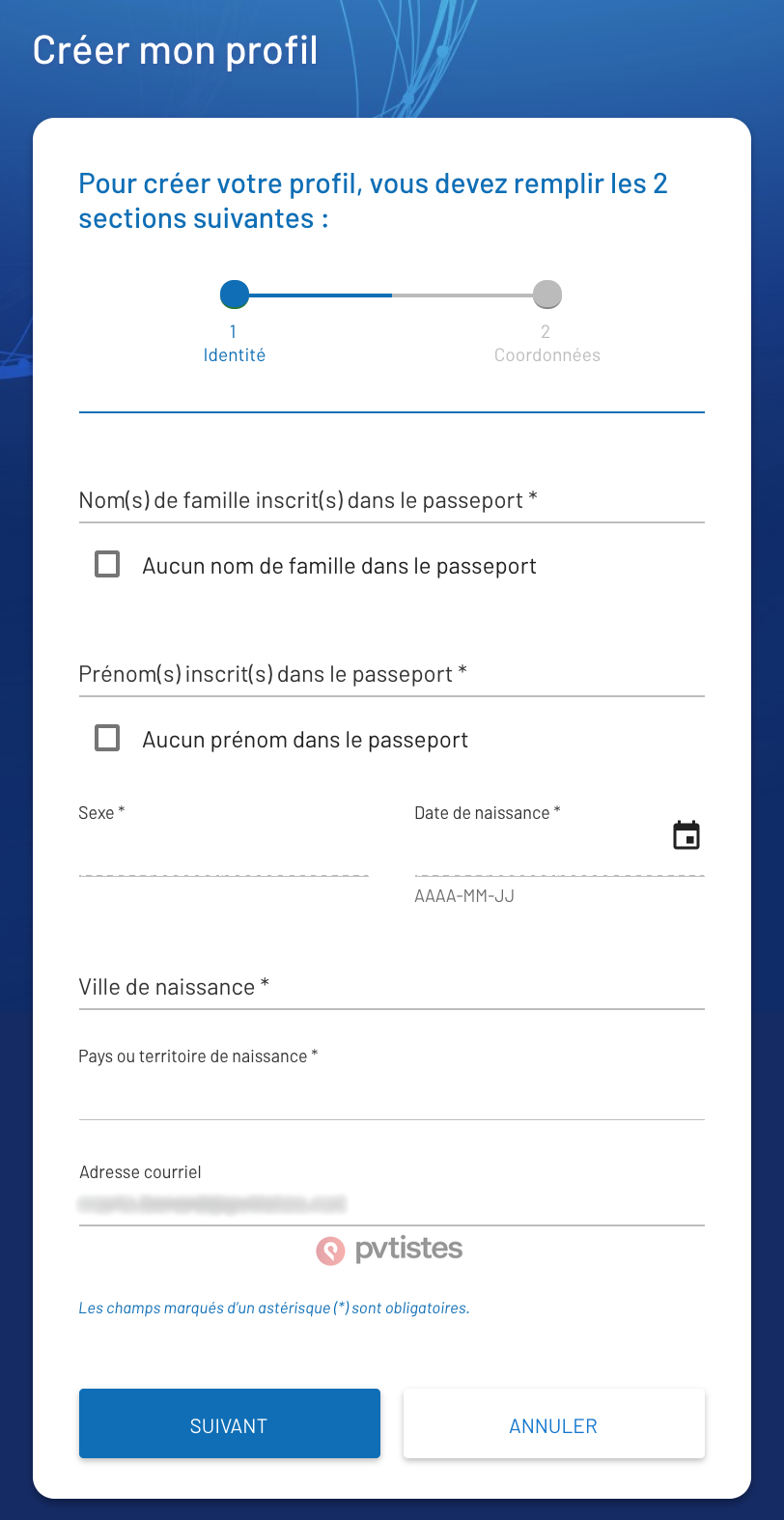784x1520 pixels.
Task: Check 'Aucun prénom dans le passeport'
Action: pyautogui.click(x=106, y=738)
